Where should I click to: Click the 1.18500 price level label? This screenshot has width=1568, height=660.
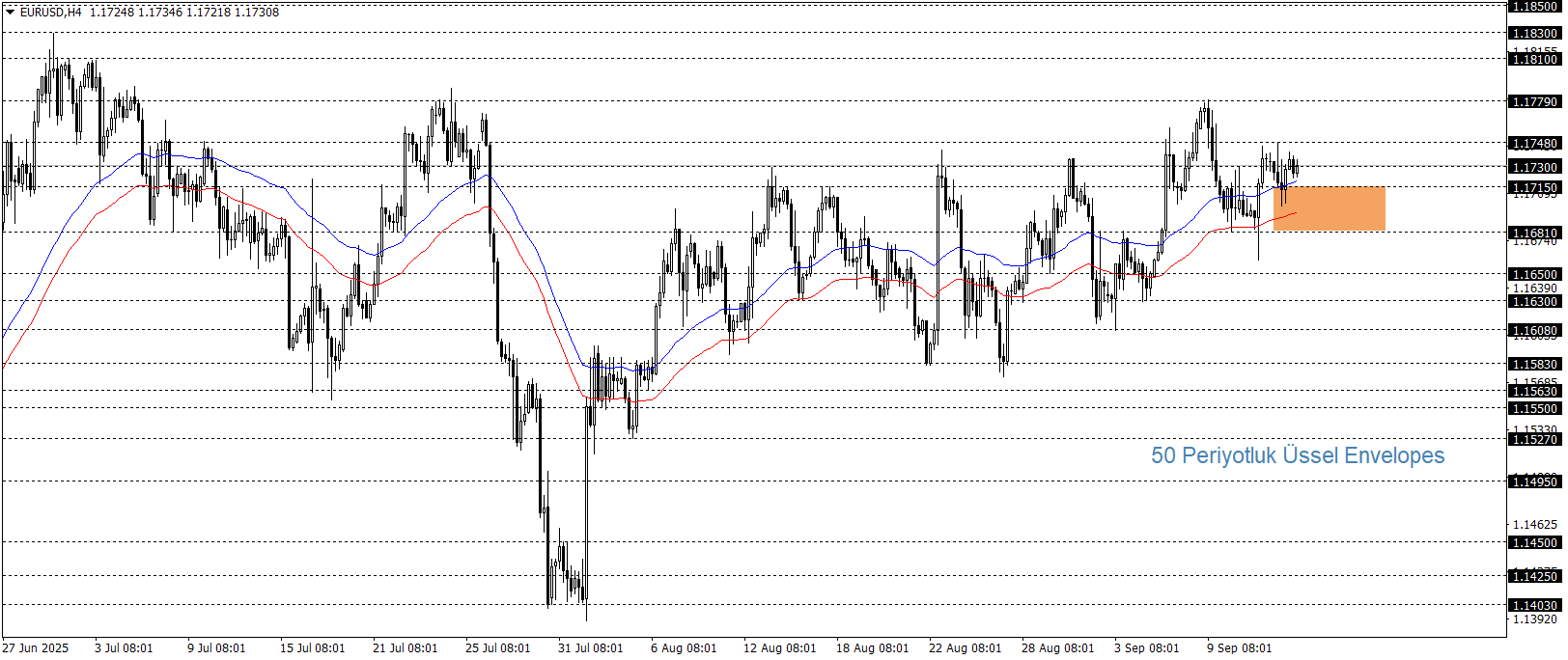coord(1535,7)
